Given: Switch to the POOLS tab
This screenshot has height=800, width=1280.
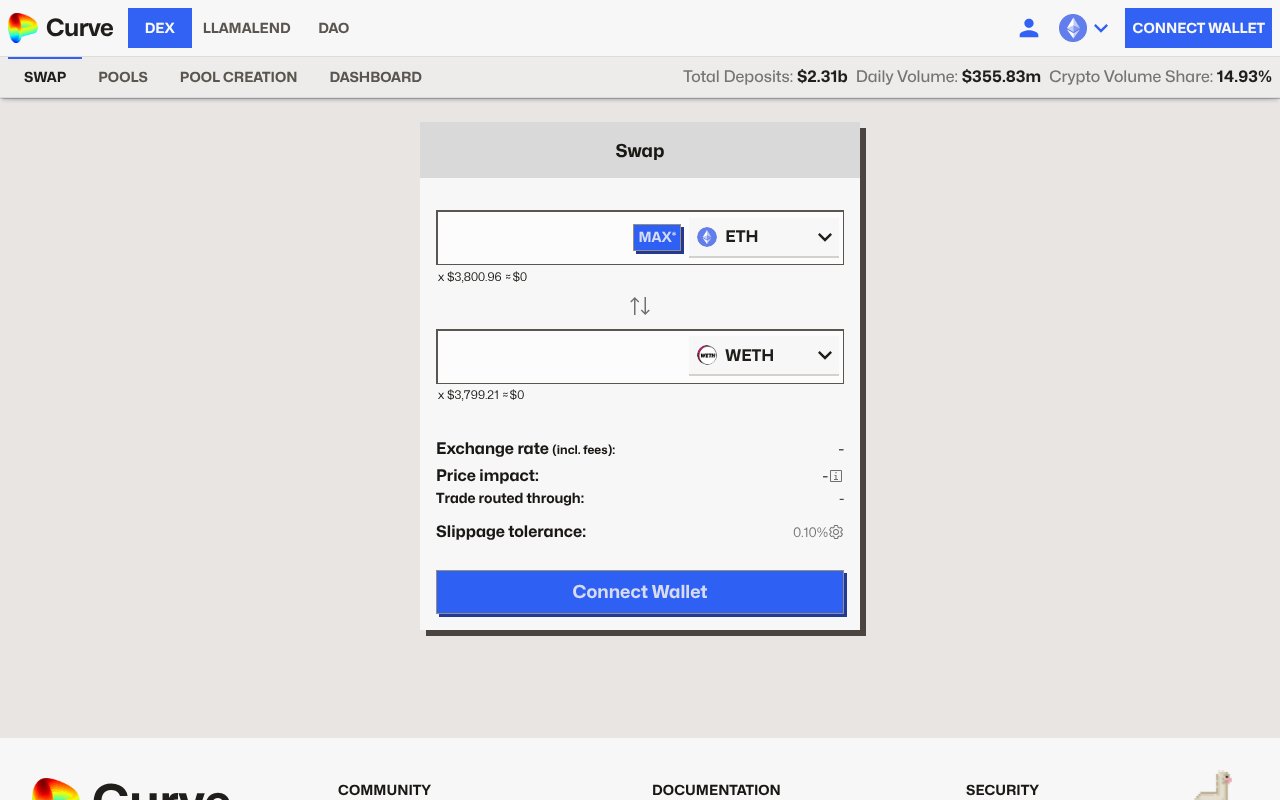Looking at the screenshot, I should 123,77.
